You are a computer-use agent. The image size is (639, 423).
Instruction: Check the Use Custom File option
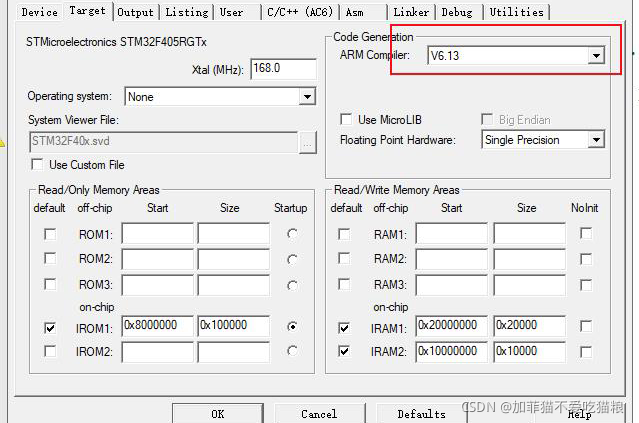coord(37,164)
